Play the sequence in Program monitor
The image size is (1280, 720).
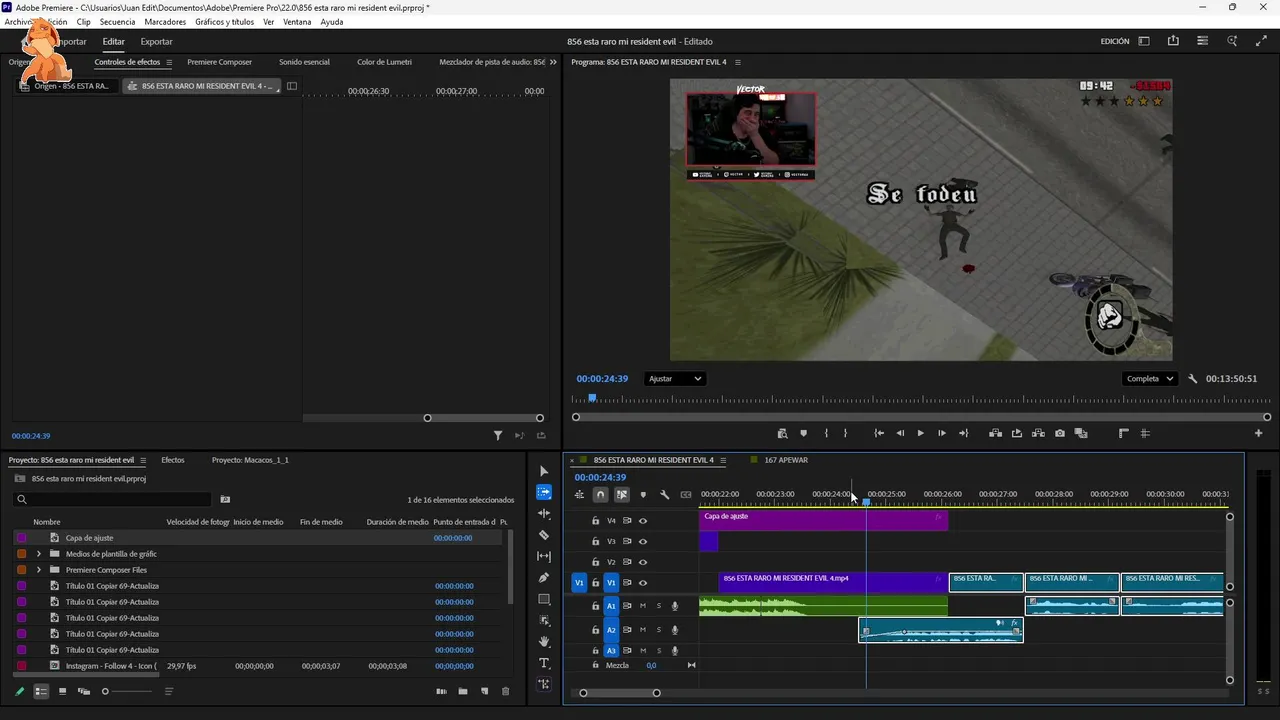tap(920, 433)
